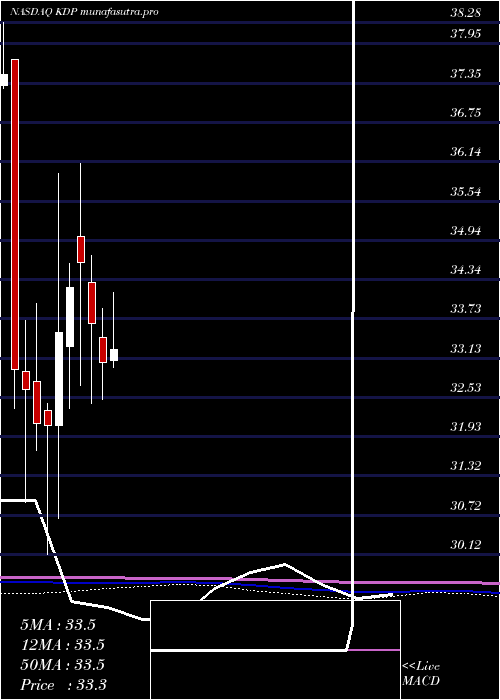The image size is (500, 700).
Task: Select the 32.53 price axis label
Action: [x=466, y=388]
